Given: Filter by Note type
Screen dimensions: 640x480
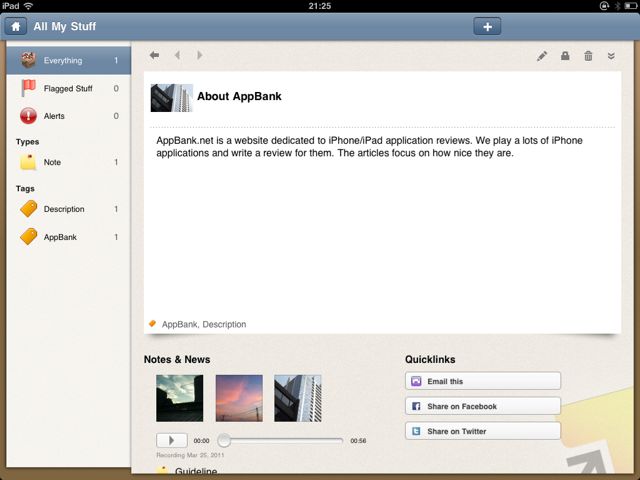Looking at the screenshot, I should tap(69, 162).
